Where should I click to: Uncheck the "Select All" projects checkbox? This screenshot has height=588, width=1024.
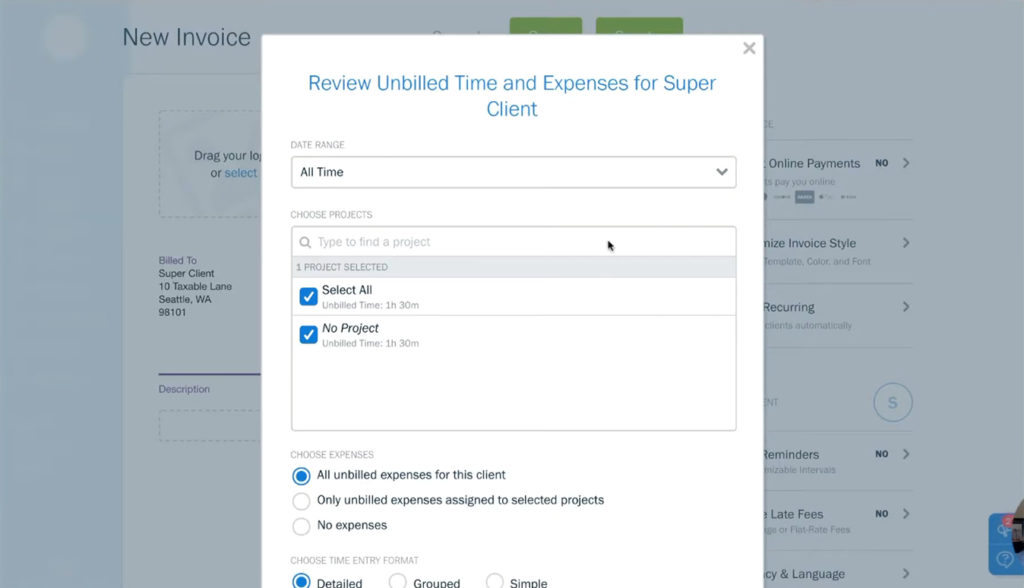click(x=308, y=297)
